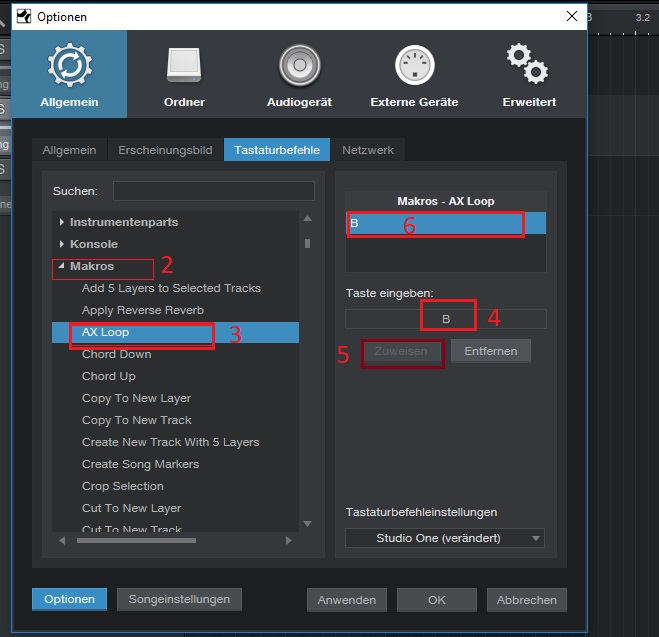Click the Suchen search field
The height and width of the screenshot is (637, 659).
[214, 191]
